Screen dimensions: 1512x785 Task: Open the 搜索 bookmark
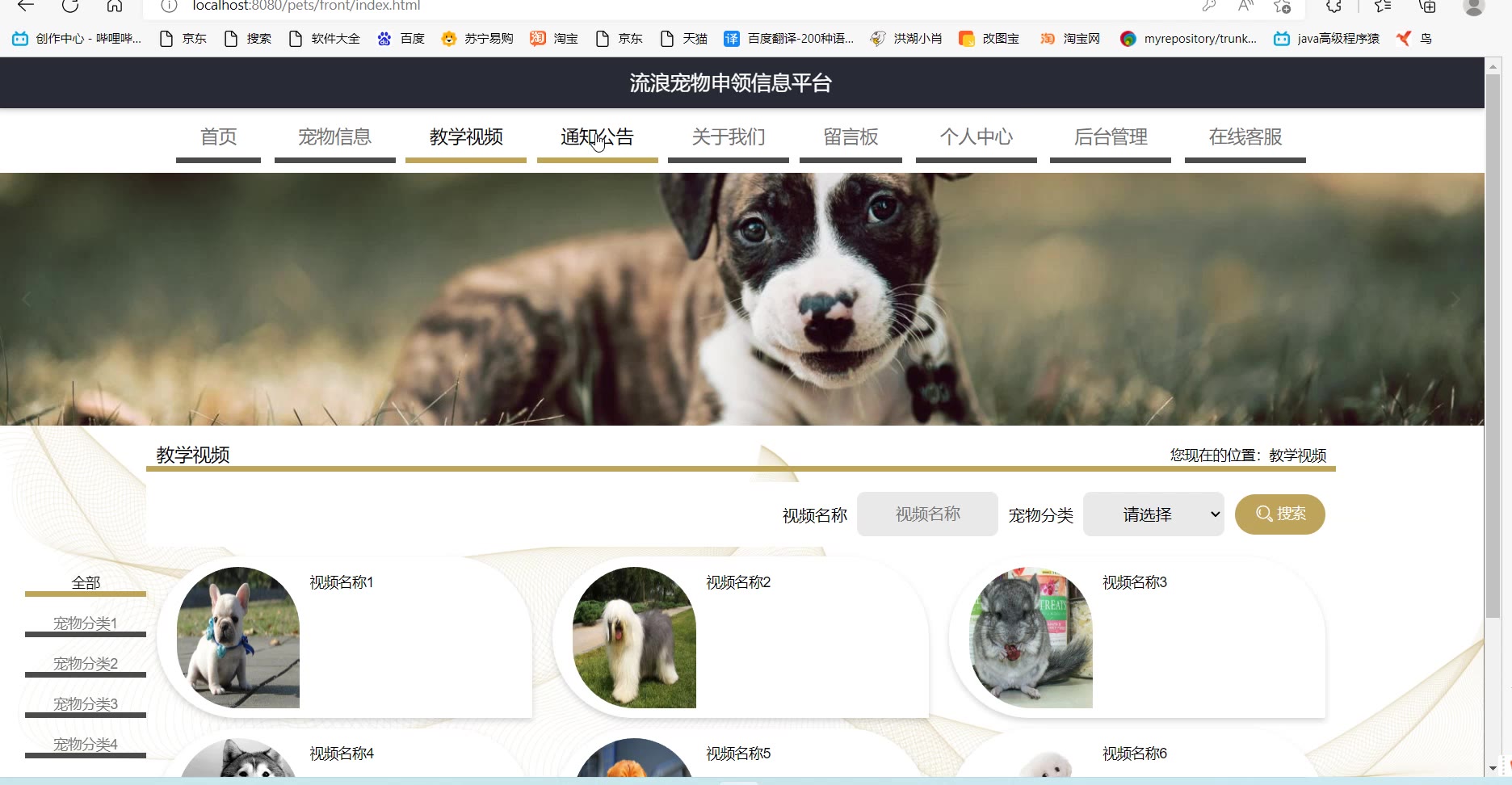pos(248,38)
